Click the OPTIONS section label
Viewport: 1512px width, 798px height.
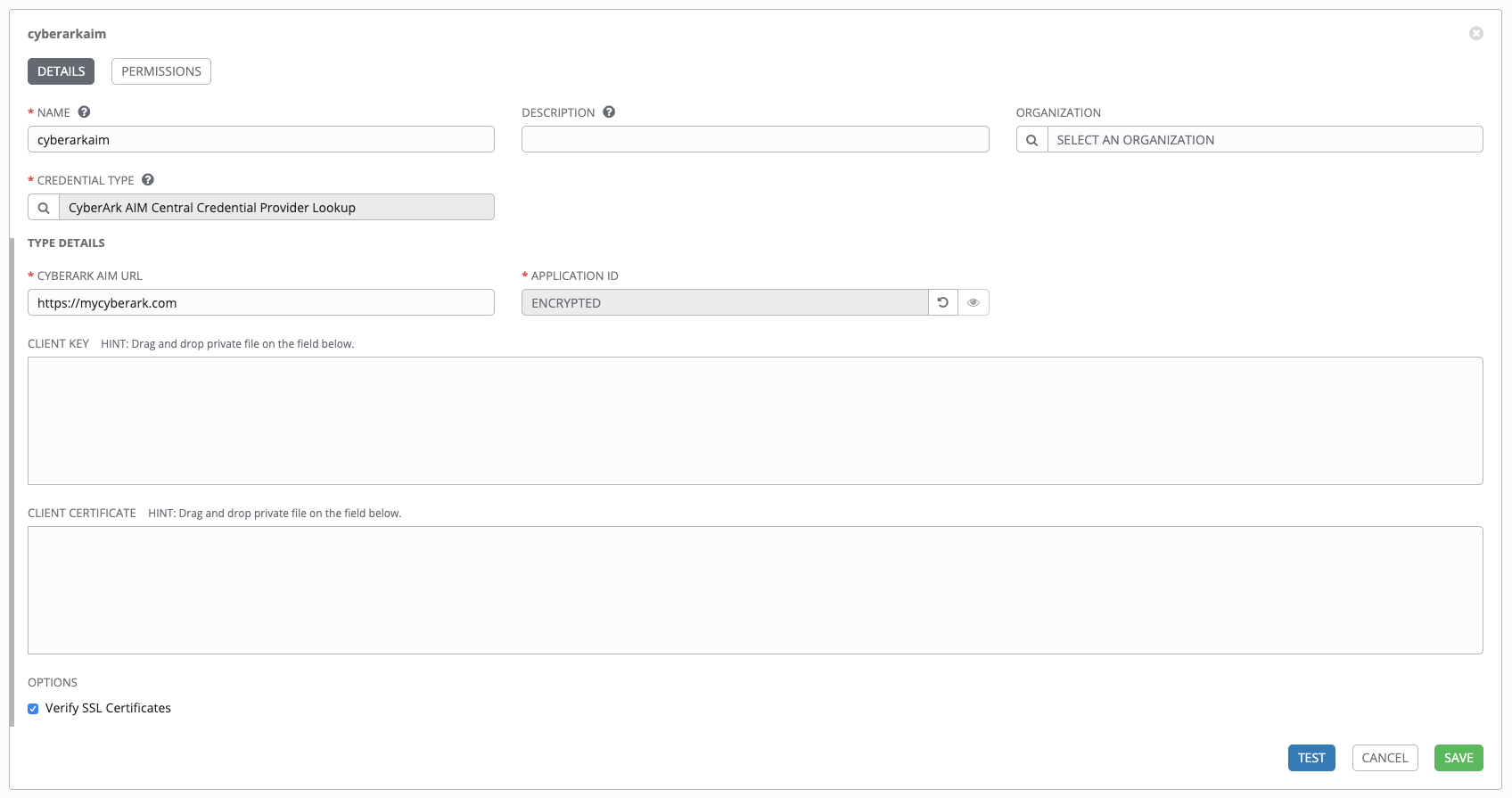click(x=53, y=682)
